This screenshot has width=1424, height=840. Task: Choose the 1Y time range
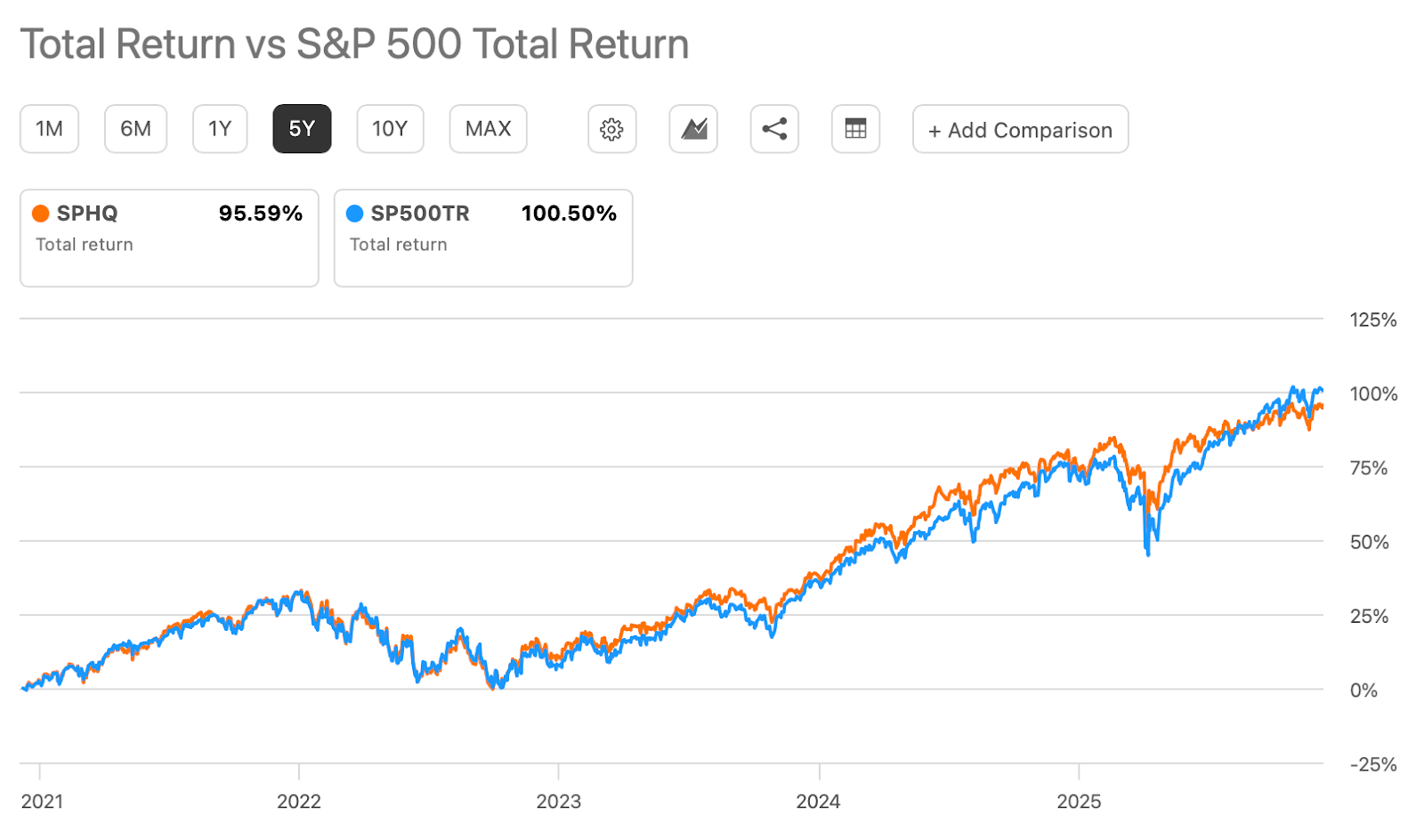coord(220,129)
